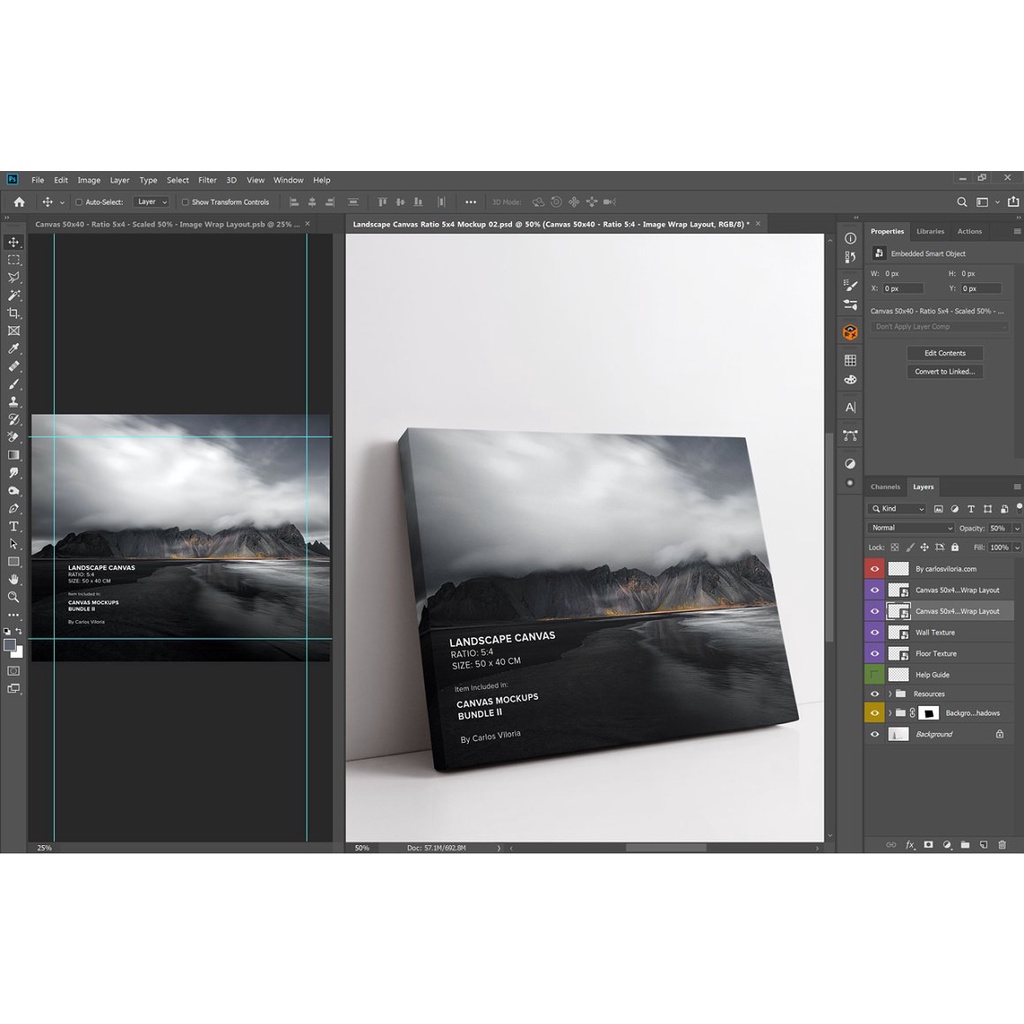Select the Pen tool

[14, 508]
